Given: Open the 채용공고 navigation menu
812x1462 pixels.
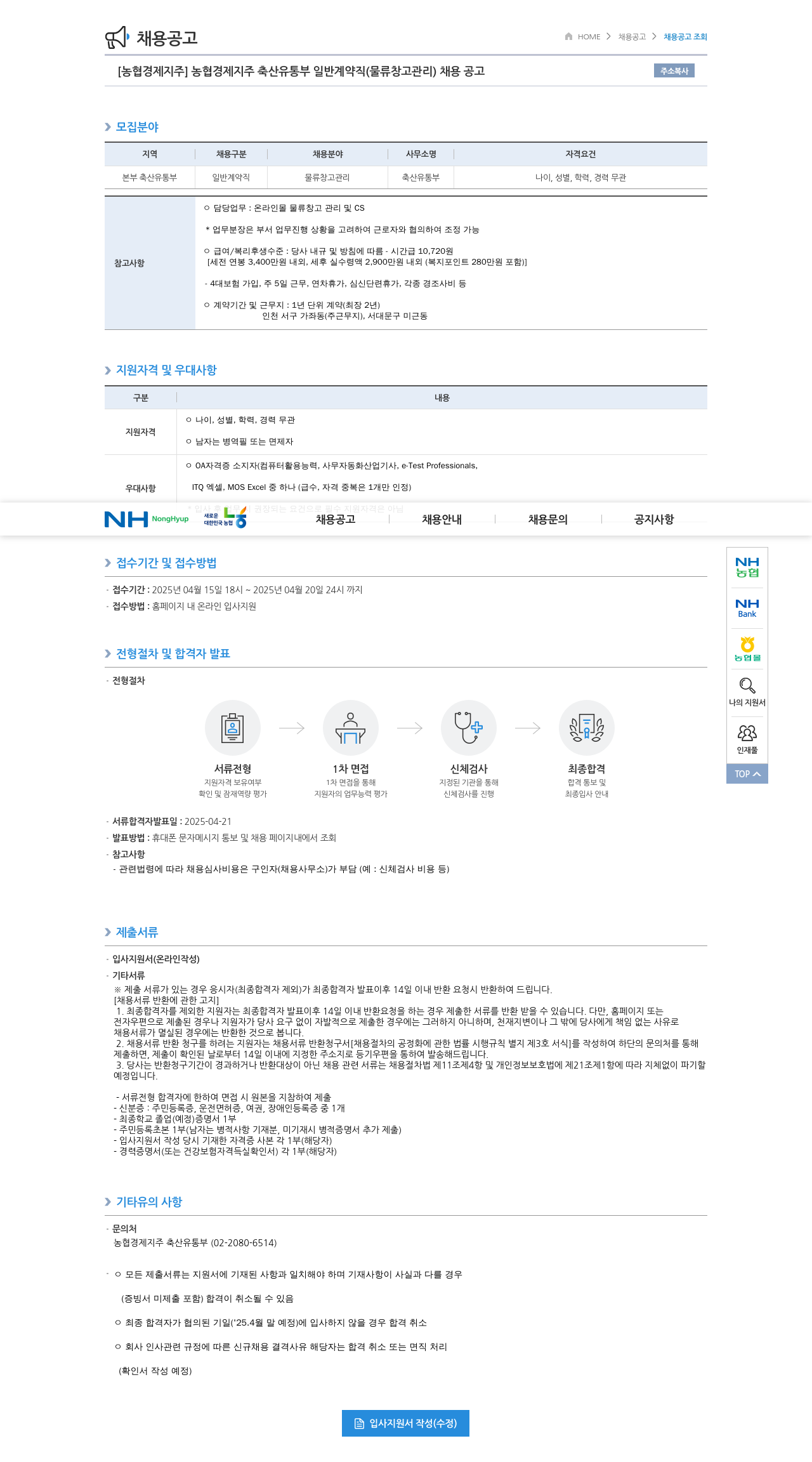Looking at the screenshot, I should [336, 519].
